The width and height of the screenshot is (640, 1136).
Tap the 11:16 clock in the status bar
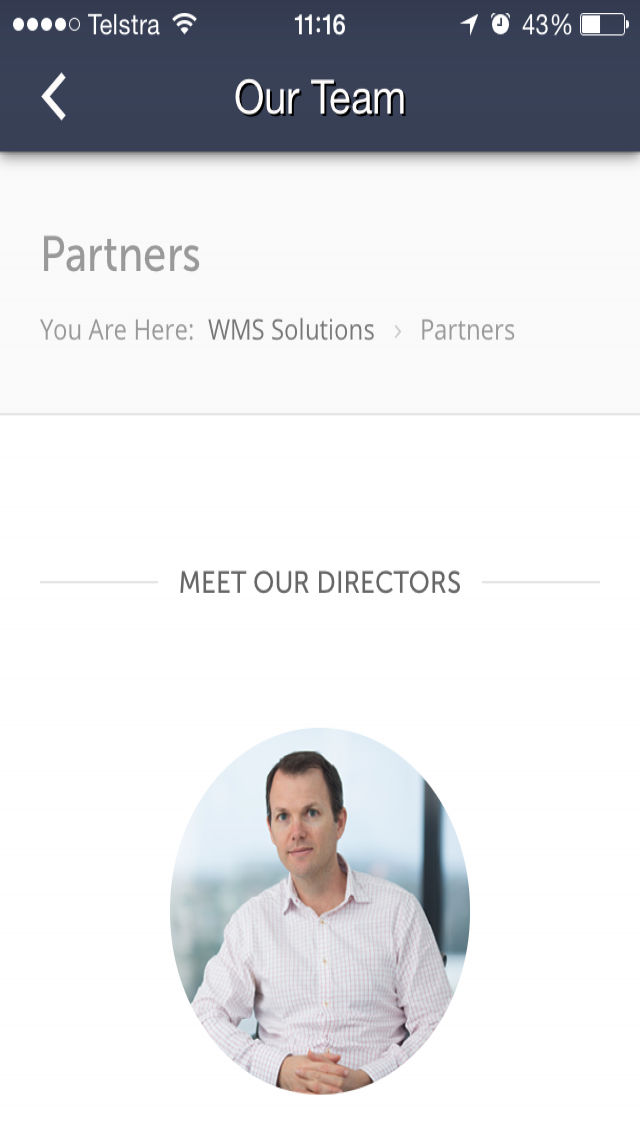pyautogui.click(x=320, y=25)
